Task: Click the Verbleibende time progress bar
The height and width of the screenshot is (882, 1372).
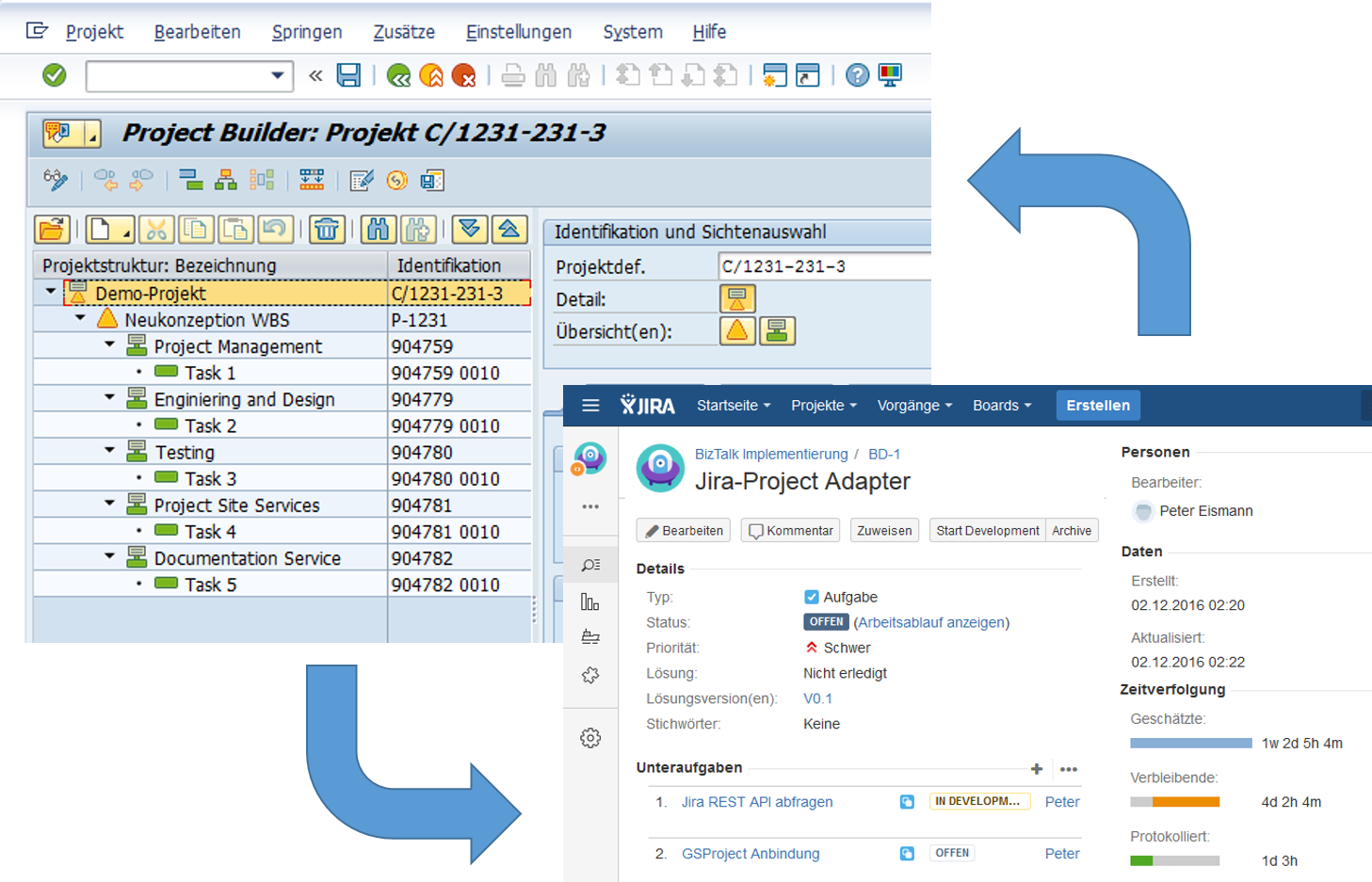Action: (1175, 802)
